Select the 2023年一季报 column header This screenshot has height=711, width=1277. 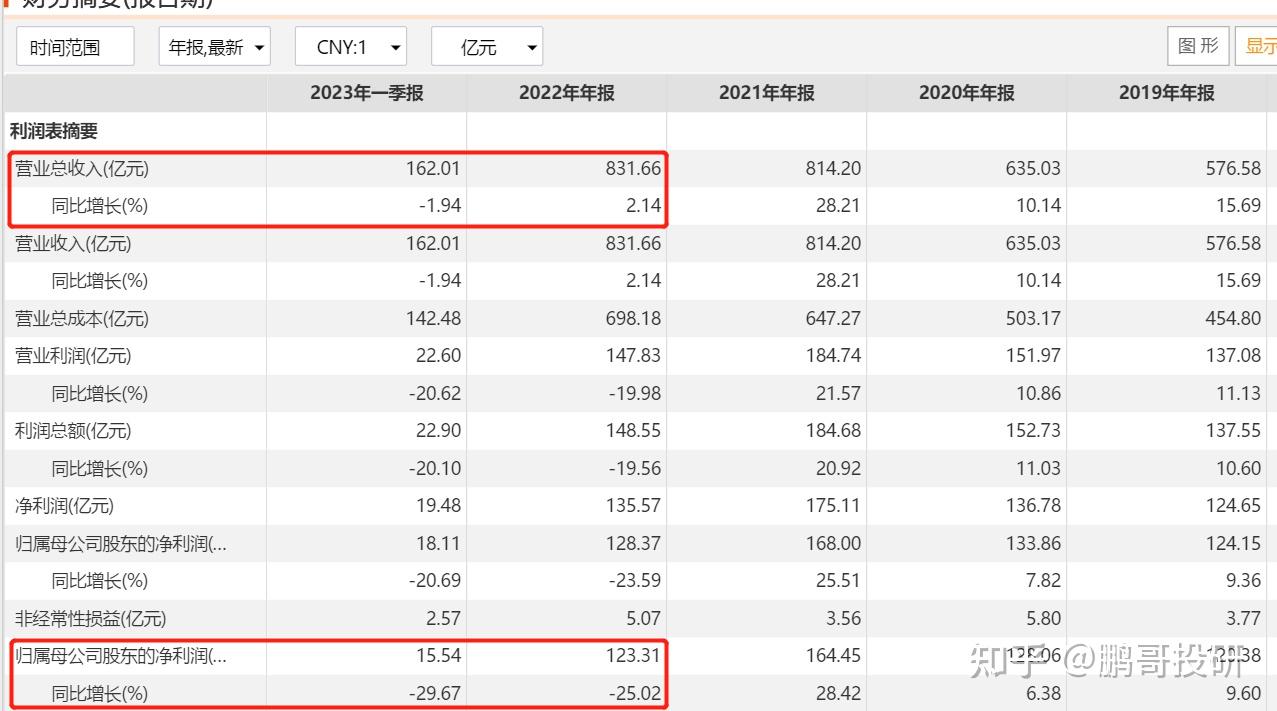coord(367,93)
